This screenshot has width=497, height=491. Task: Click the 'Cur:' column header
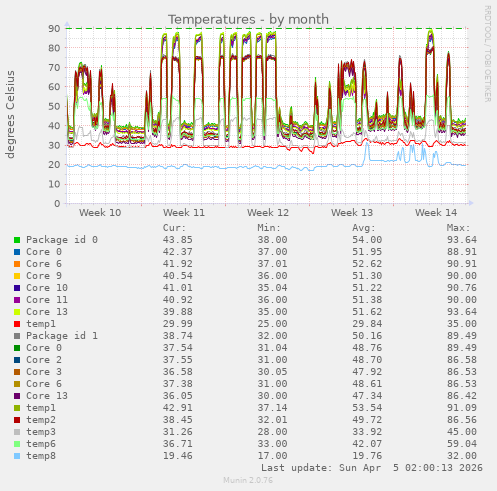174,228
